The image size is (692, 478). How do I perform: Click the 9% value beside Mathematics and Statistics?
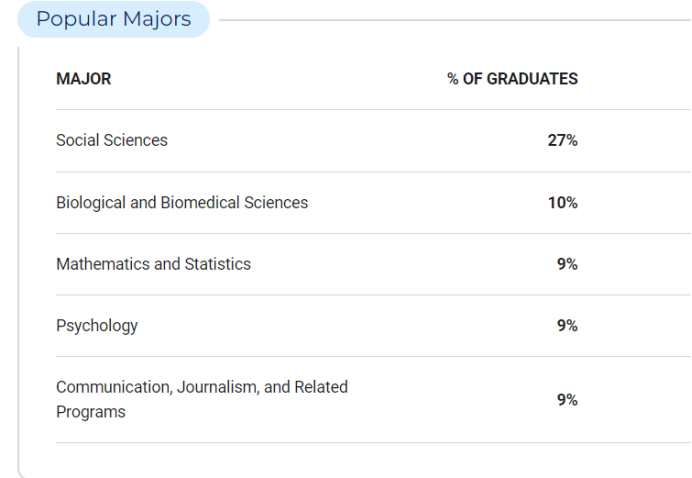(x=567, y=264)
